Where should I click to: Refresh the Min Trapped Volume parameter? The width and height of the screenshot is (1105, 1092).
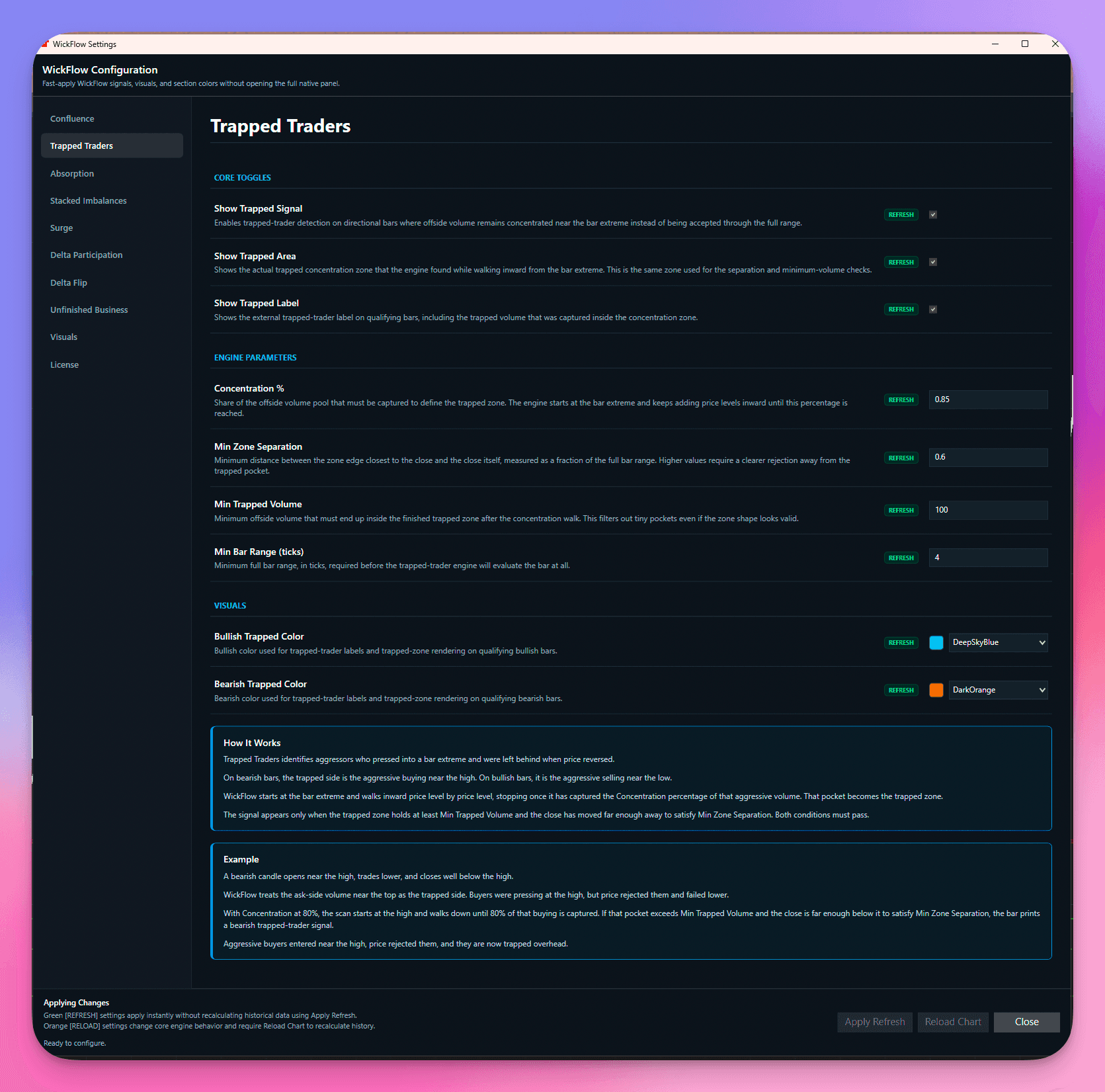(901, 510)
